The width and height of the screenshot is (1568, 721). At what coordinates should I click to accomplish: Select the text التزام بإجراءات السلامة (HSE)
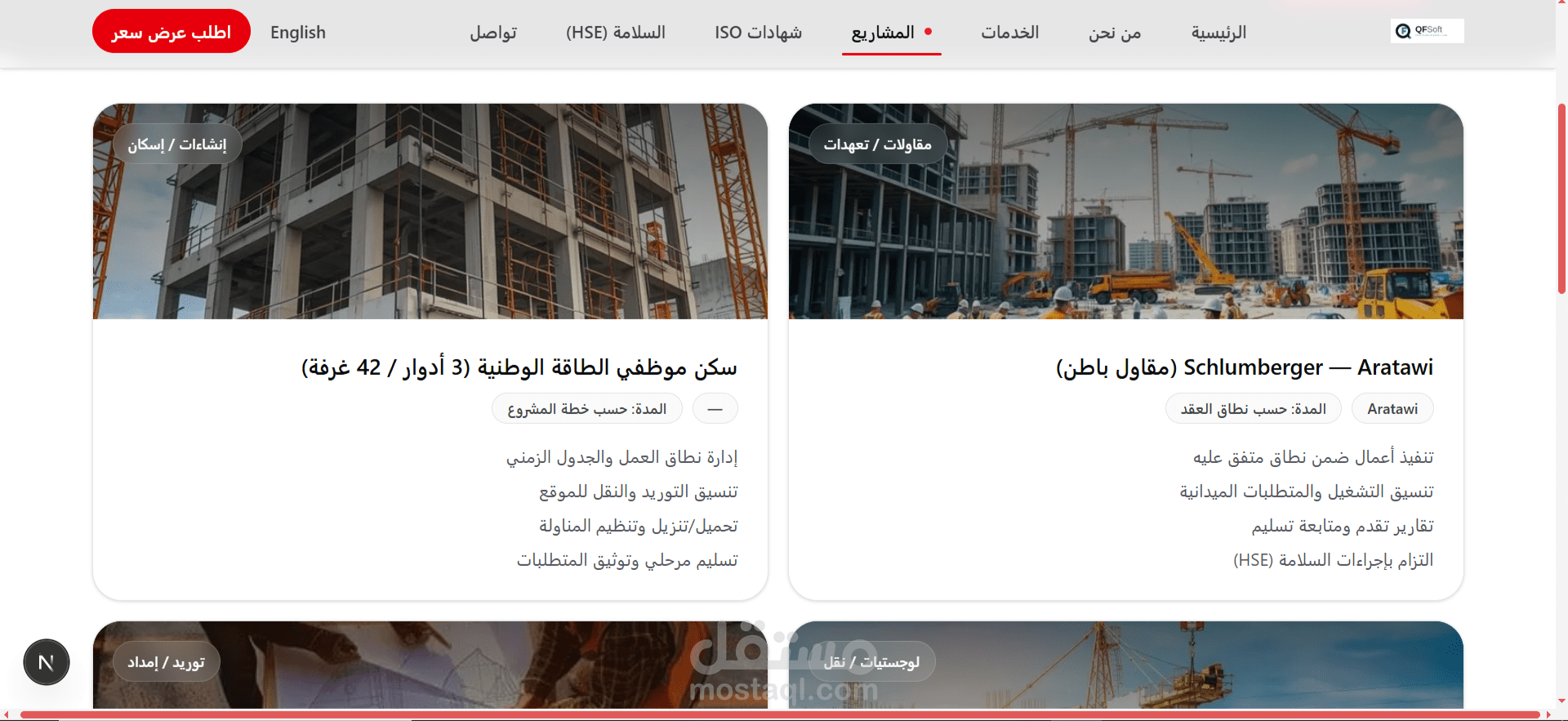[1334, 560]
